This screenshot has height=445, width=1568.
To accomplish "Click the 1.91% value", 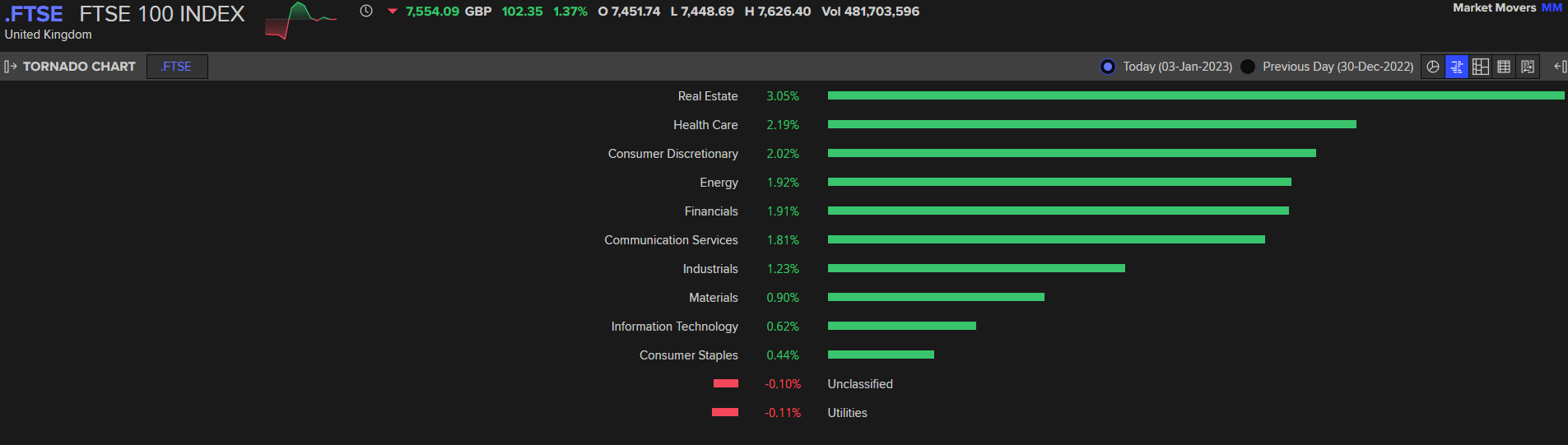I will (x=783, y=211).
